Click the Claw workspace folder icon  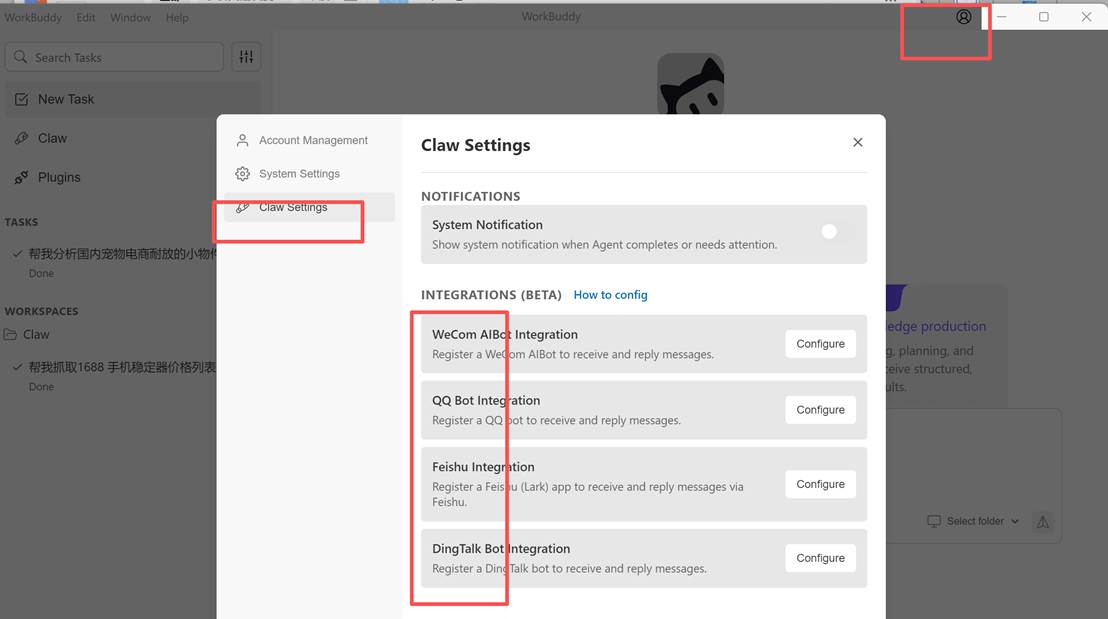coord(11,334)
